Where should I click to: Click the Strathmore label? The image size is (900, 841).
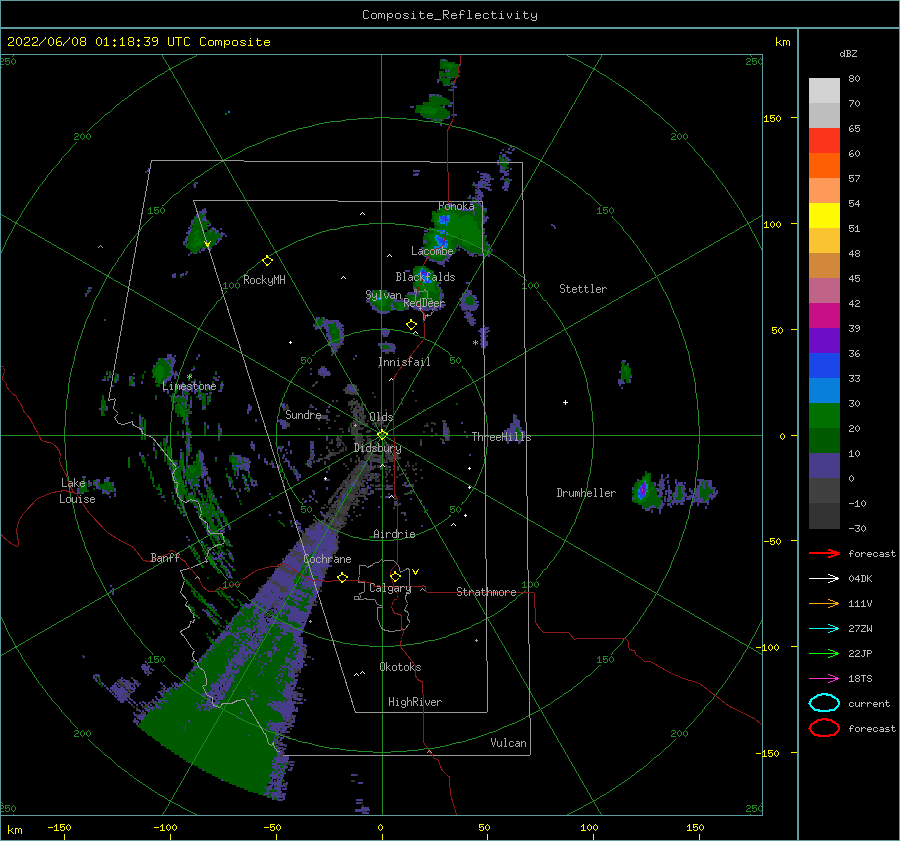pyautogui.click(x=486, y=592)
